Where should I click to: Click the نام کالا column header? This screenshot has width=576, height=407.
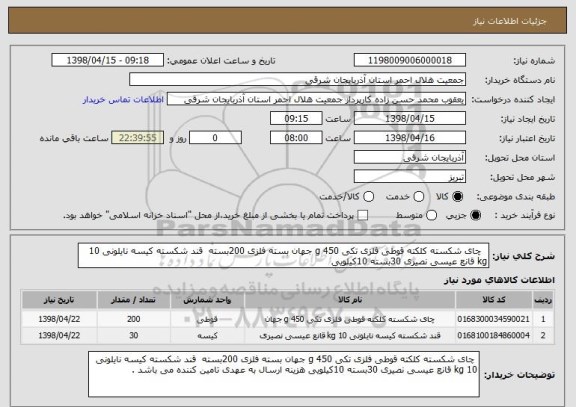(x=349, y=300)
